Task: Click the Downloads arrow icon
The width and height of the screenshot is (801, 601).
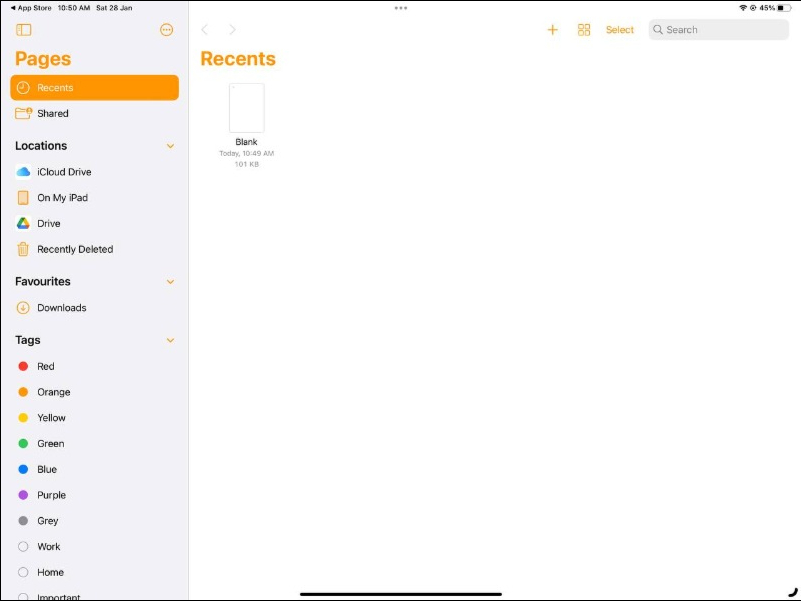Action: coord(23,308)
